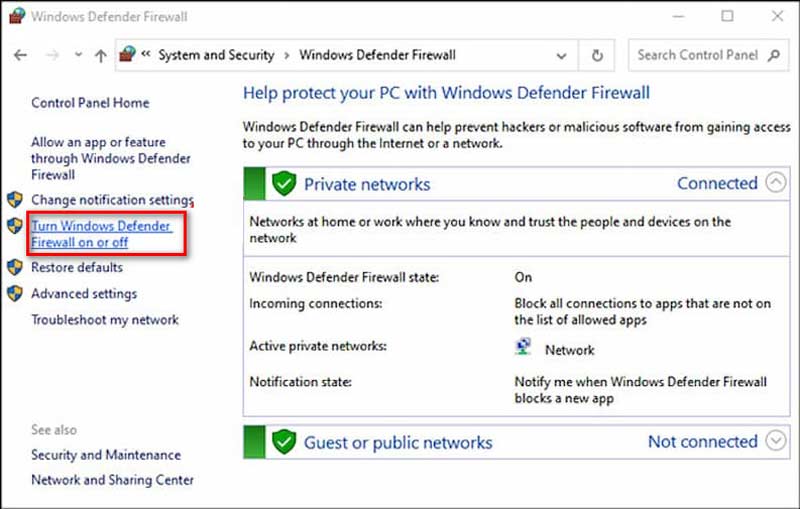Click the 'Help protect your PC' heading

pos(446,93)
